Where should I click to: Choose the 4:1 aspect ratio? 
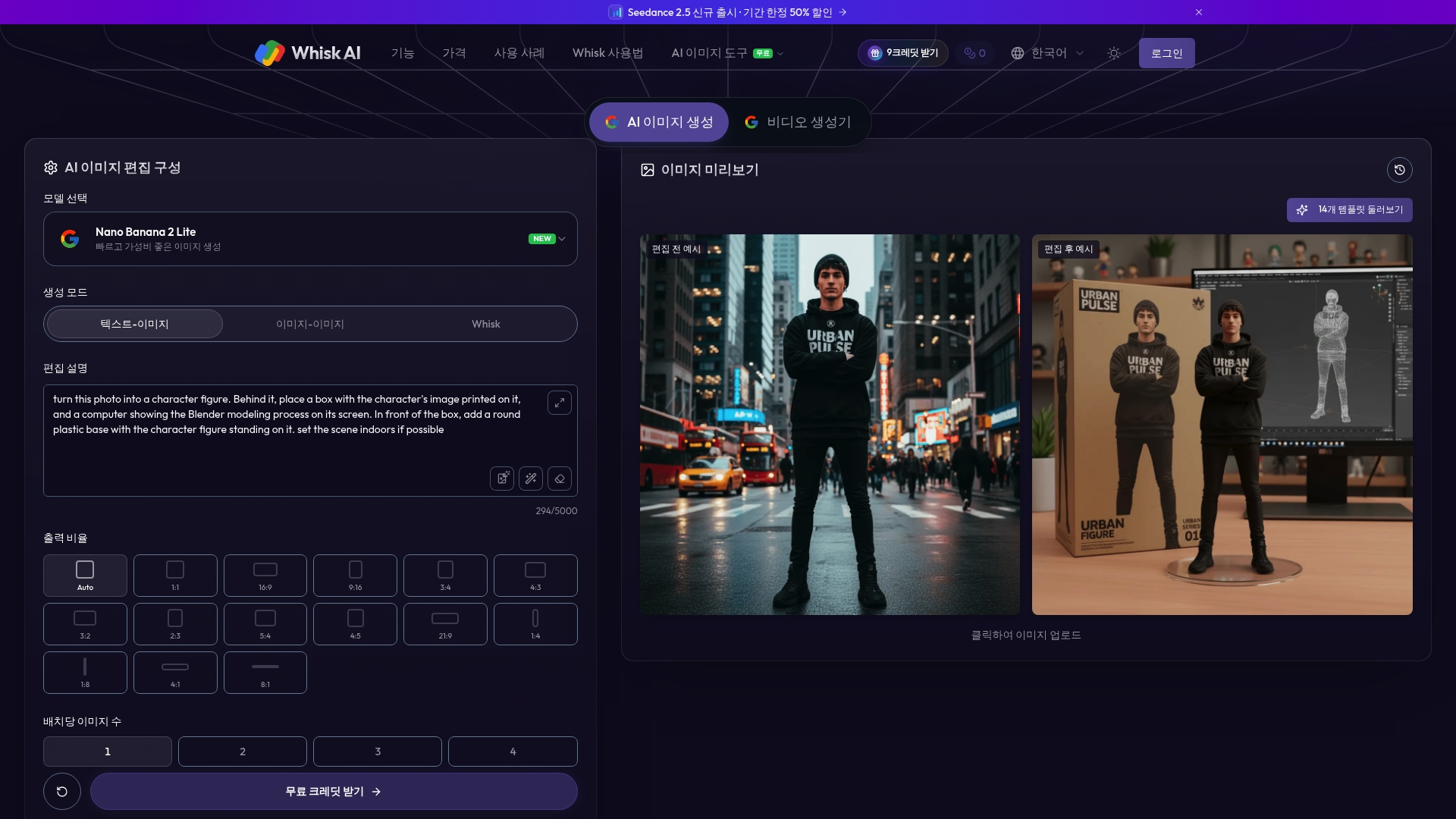(x=175, y=673)
